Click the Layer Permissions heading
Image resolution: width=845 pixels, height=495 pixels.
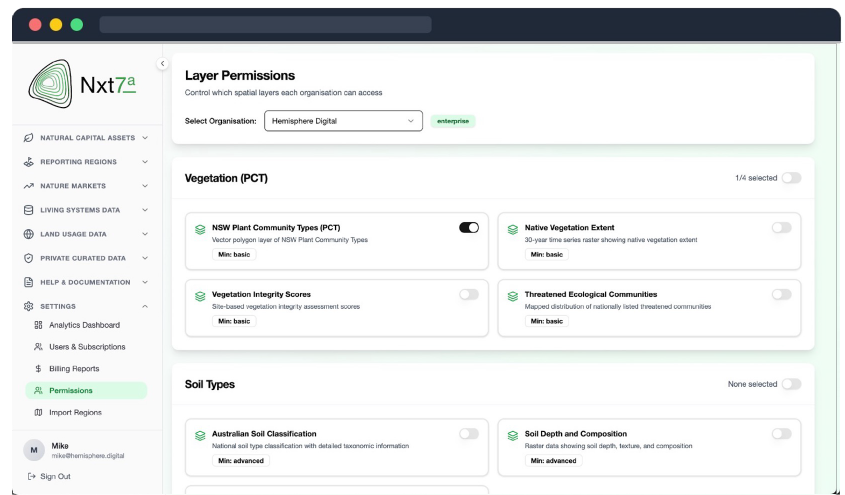(x=240, y=75)
